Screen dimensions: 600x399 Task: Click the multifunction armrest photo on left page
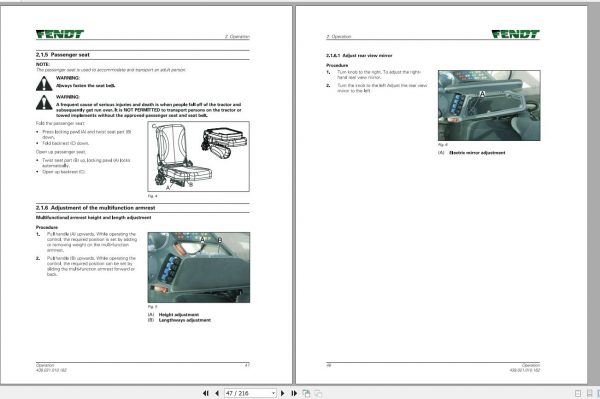199,267
